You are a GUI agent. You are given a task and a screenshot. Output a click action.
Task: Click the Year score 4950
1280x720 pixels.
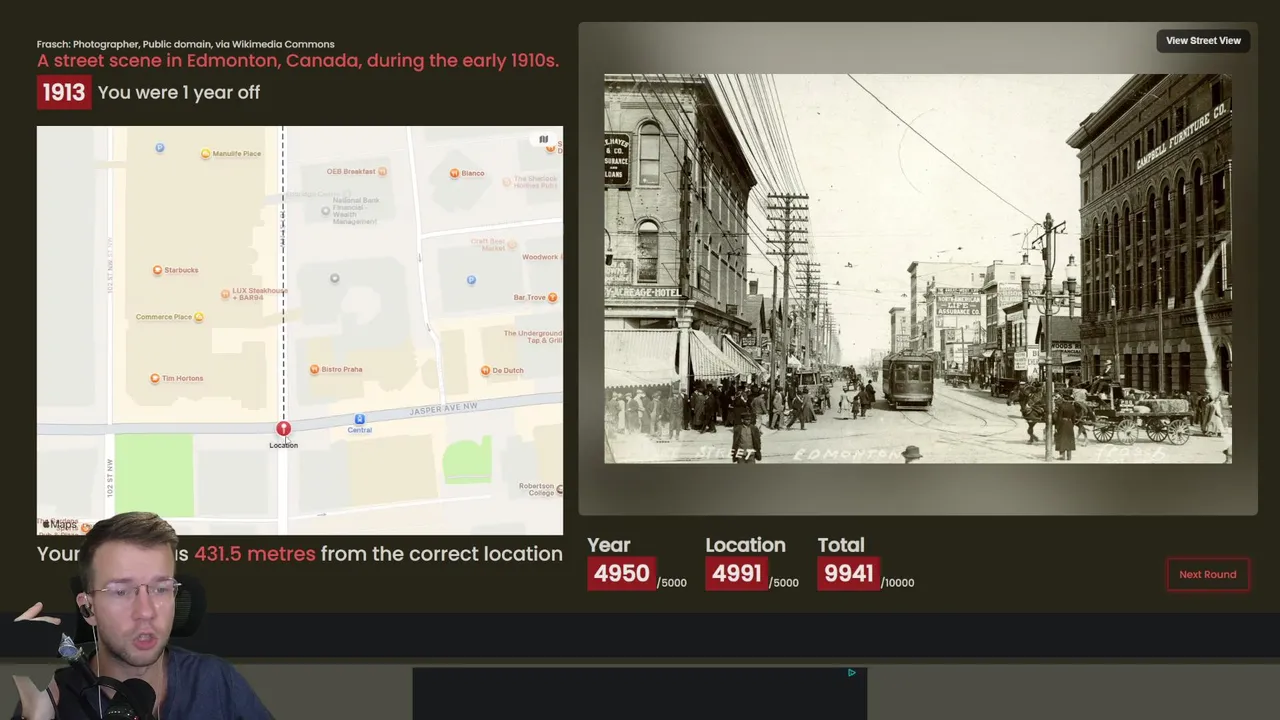(621, 573)
